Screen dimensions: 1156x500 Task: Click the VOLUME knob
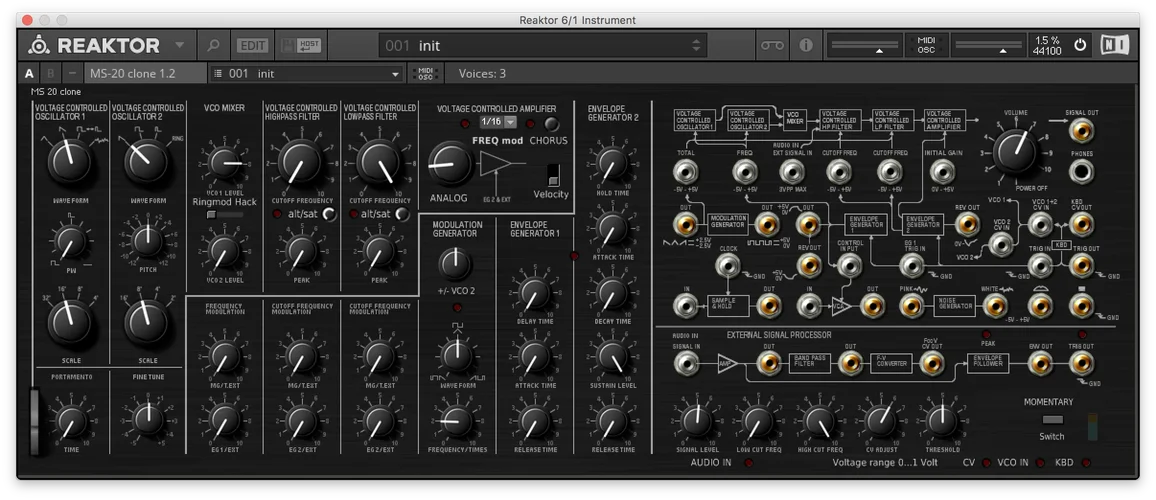pos(1016,150)
